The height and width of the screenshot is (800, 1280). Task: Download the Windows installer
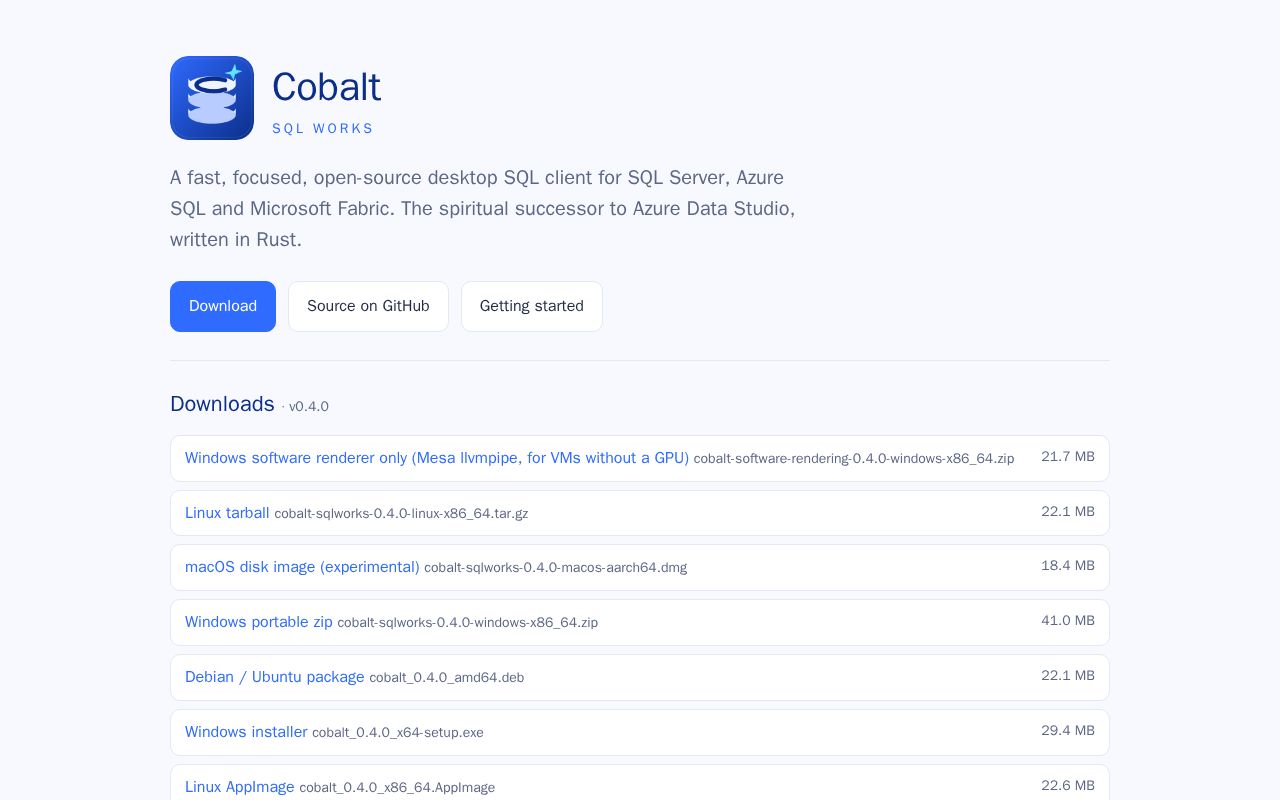click(246, 732)
